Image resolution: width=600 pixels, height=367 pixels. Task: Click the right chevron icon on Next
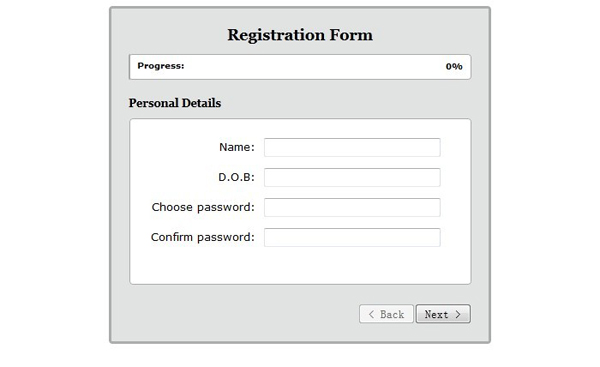(458, 315)
